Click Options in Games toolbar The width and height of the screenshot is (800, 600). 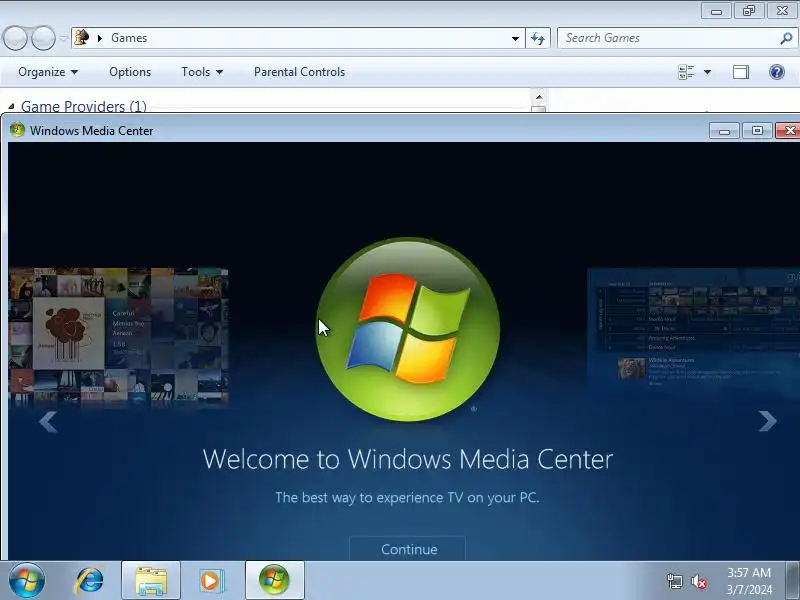130,72
